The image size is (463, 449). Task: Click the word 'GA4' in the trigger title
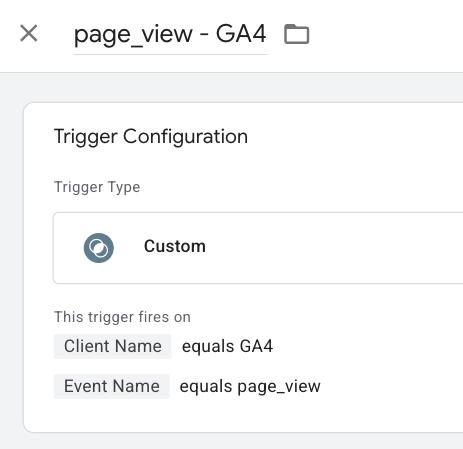pos(241,33)
